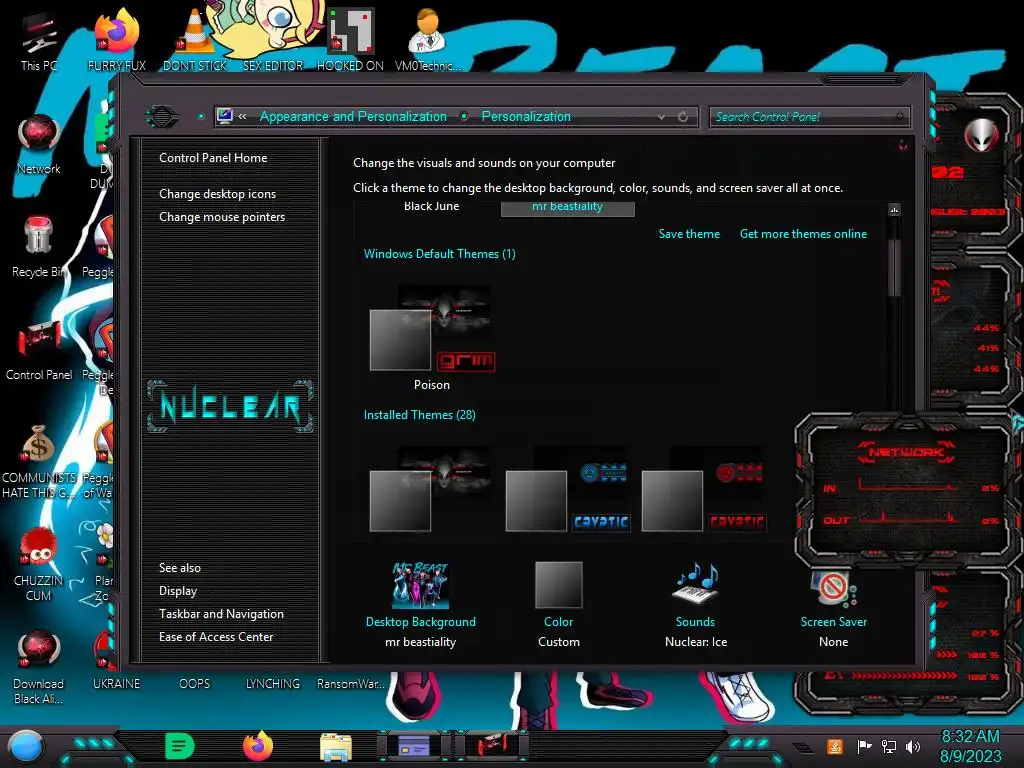The height and width of the screenshot is (768, 1024).
Task: Expand the address bar history dropdown
Action: click(x=661, y=117)
